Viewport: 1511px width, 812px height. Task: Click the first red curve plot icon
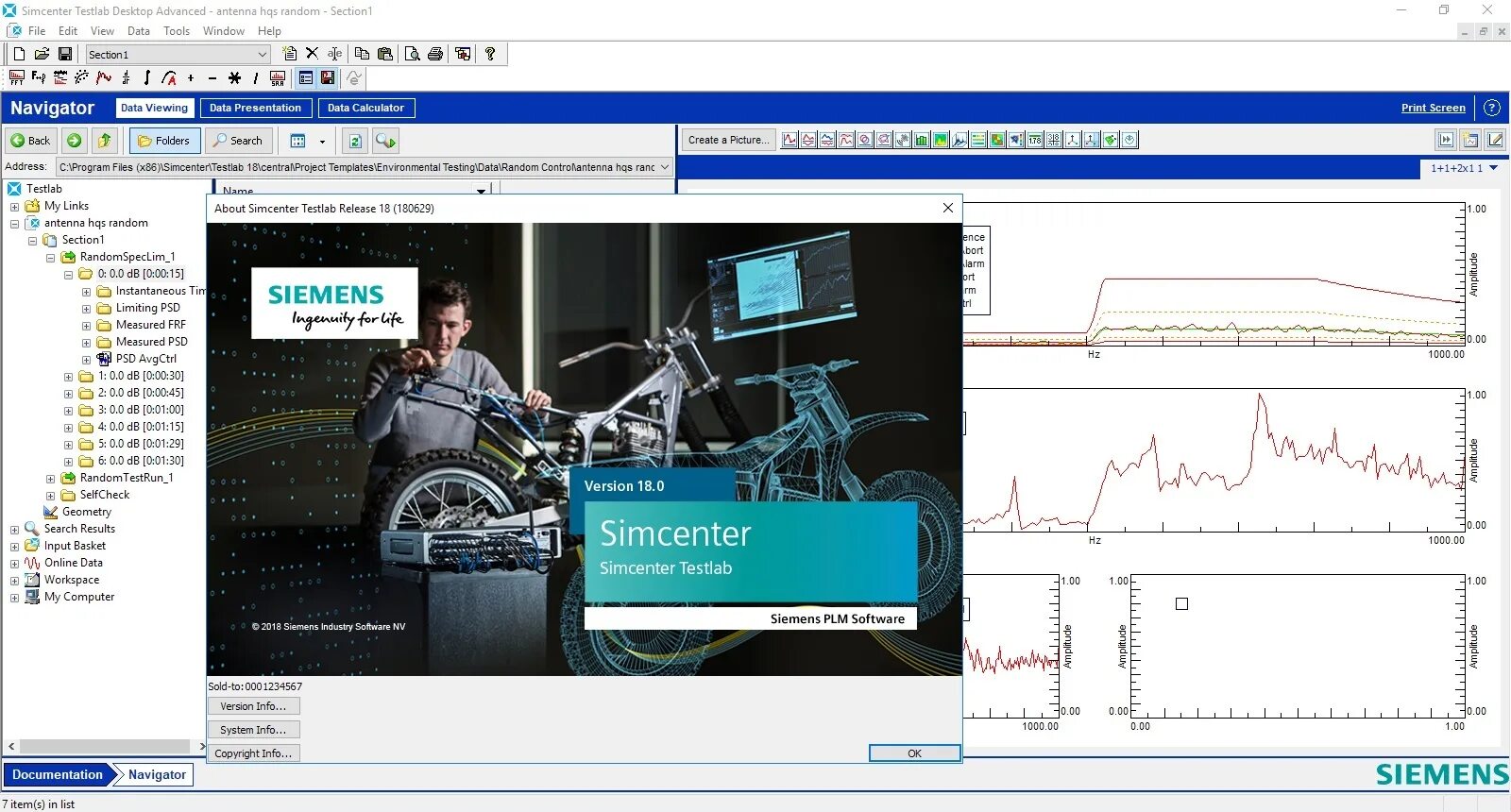789,140
